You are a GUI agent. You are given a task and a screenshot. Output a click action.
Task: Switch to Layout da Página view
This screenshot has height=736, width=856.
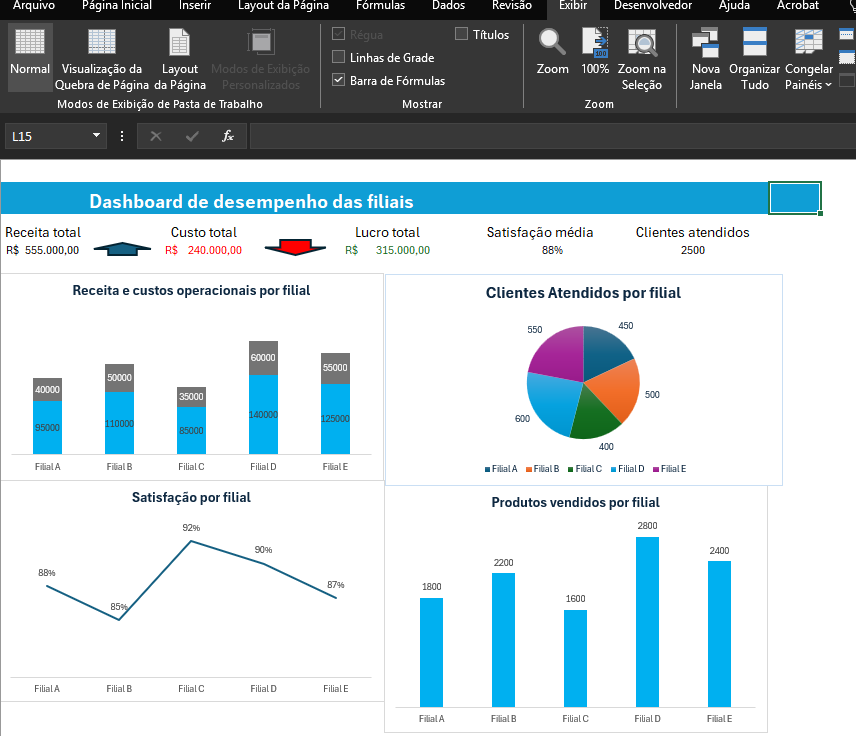pyautogui.click(x=180, y=43)
